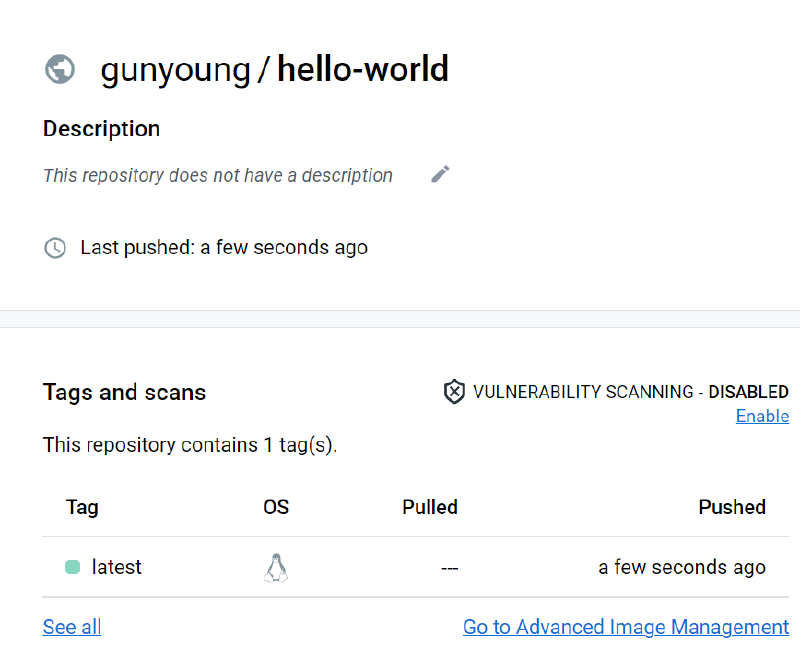Edit the repository description with pencil icon
This screenshot has height=647, width=800.
point(440,175)
